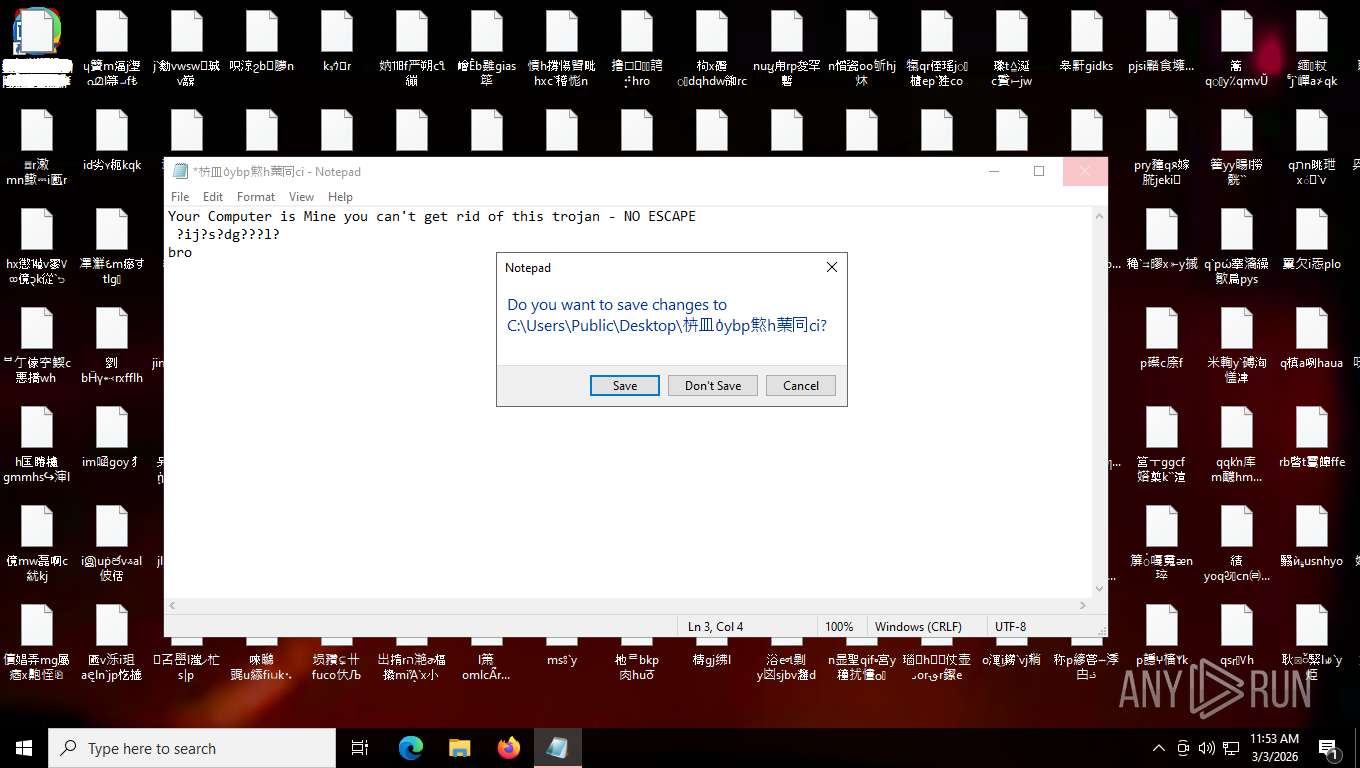Click the Notepad vertical scrollbar down arrow
This screenshot has width=1360, height=768.
tap(1099, 589)
